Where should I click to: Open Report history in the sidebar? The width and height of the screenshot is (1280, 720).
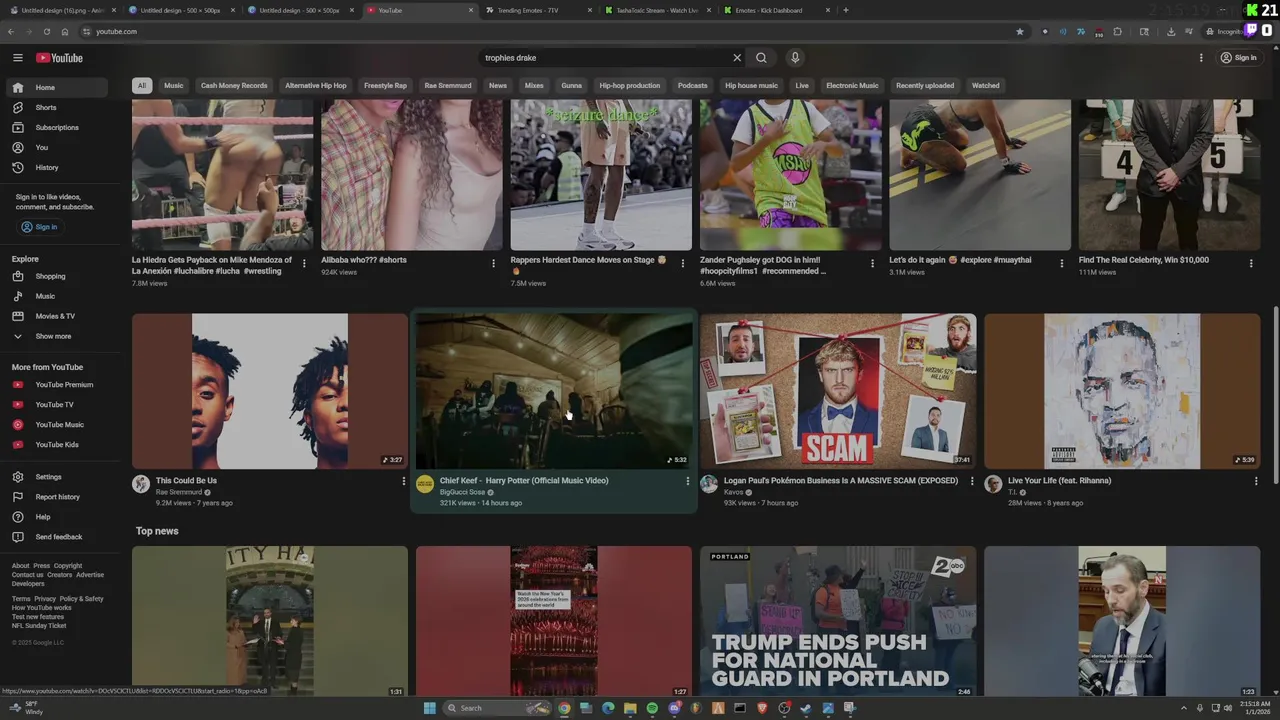click(59, 497)
